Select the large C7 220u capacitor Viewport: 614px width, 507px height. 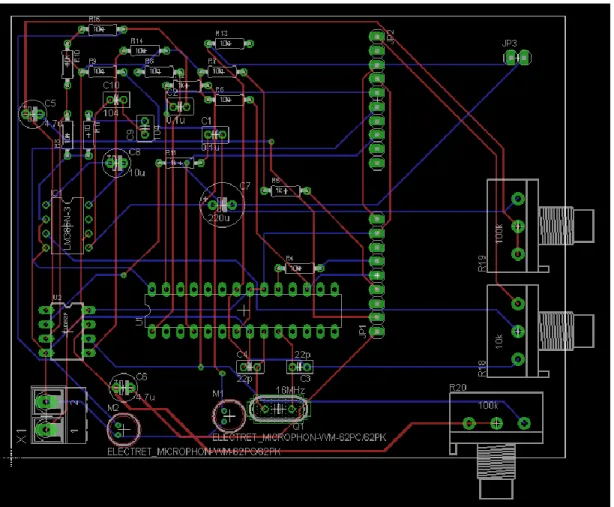point(222,205)
